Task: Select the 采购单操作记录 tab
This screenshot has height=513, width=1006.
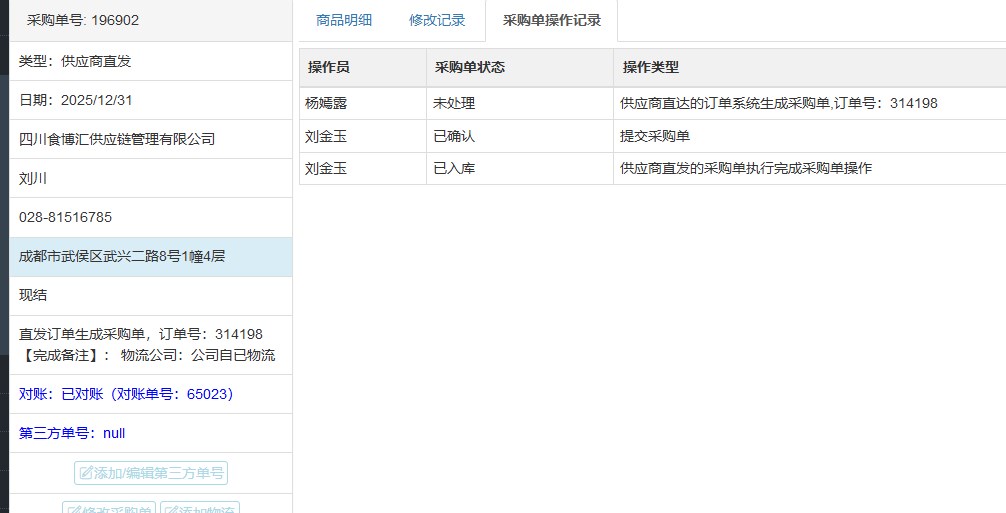Action: click(551, 20)
